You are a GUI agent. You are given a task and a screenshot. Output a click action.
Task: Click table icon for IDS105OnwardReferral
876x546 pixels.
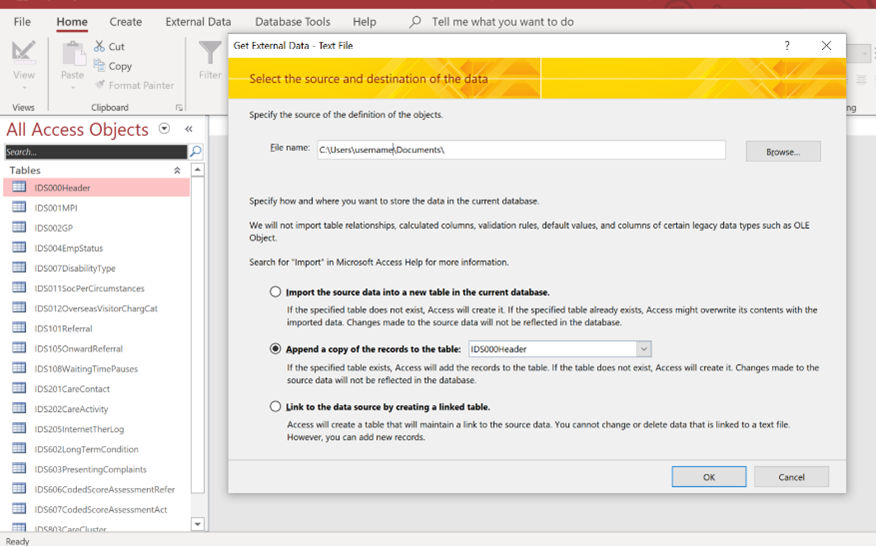(19, 348)
